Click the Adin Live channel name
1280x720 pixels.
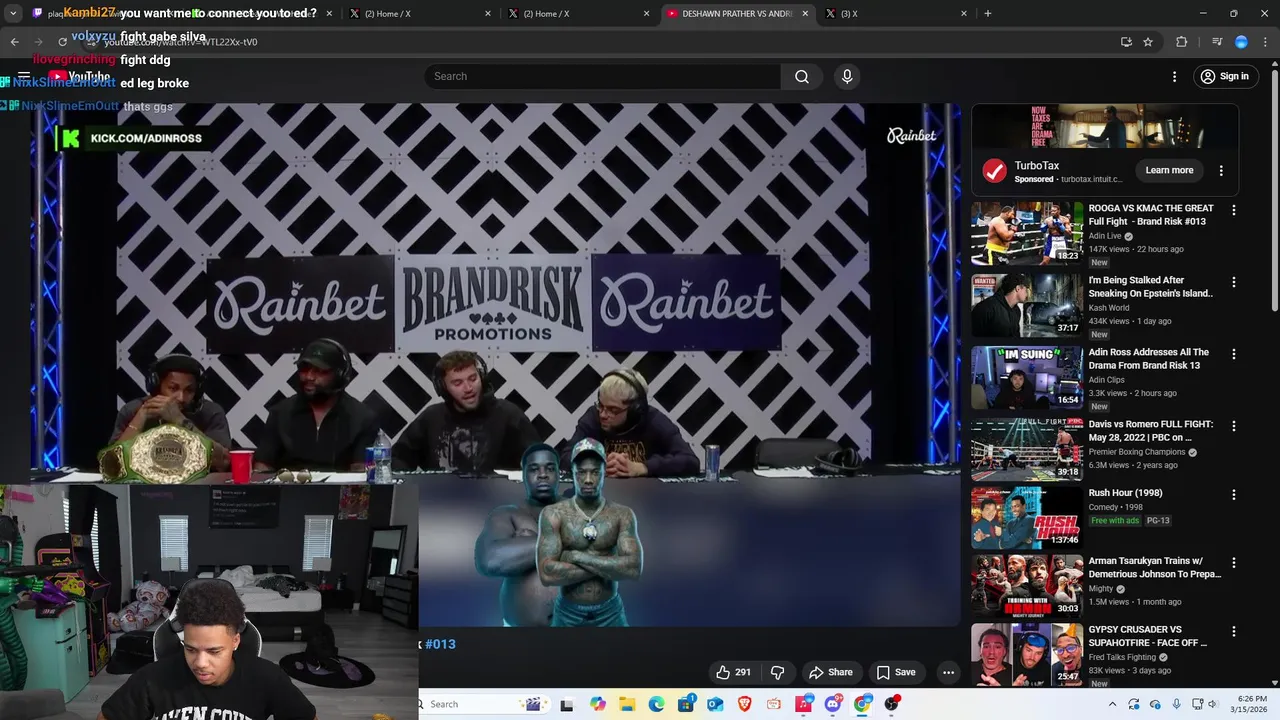[x=1105, y=236]
